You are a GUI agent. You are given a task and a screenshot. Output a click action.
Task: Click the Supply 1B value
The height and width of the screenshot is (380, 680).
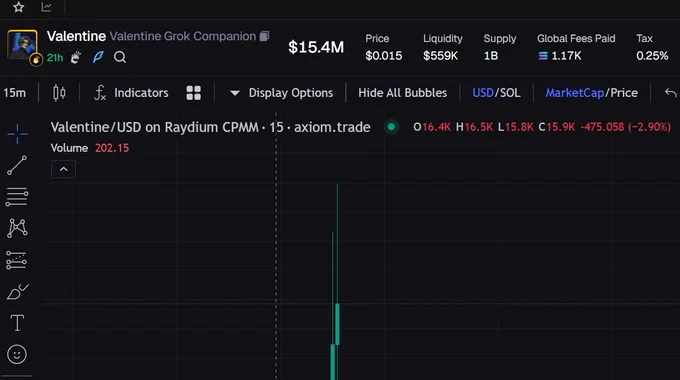pos(491,56)
